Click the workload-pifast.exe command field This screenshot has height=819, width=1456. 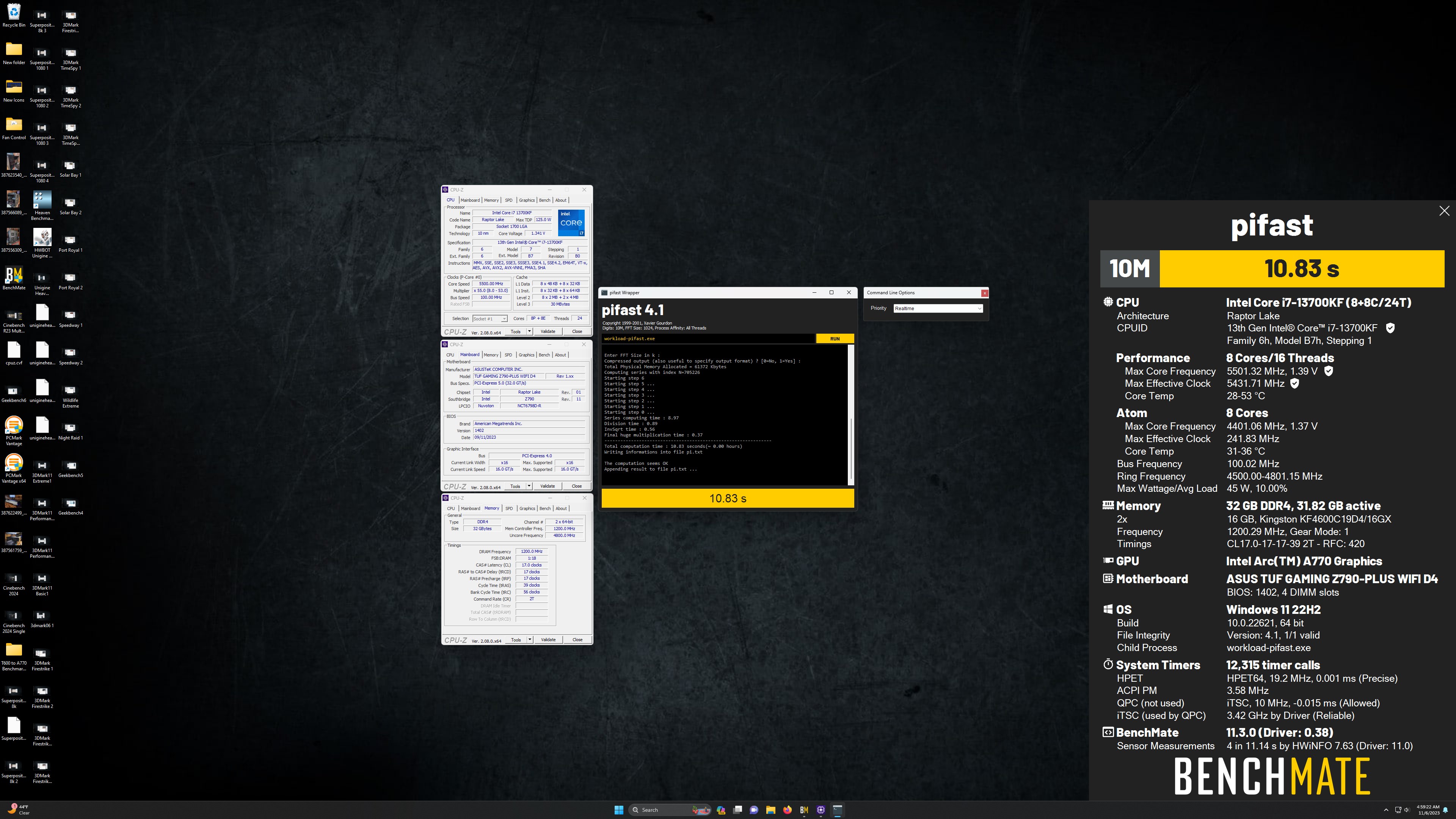708,339
